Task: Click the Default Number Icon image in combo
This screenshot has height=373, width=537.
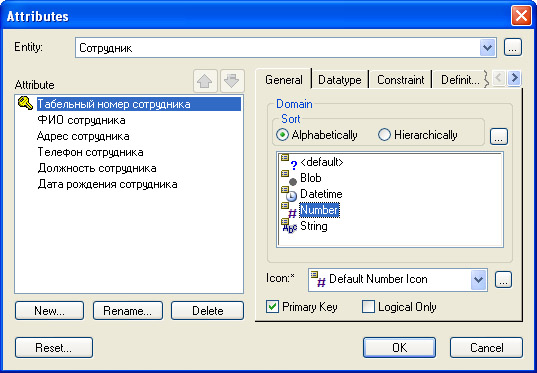Action: point(318,279)
